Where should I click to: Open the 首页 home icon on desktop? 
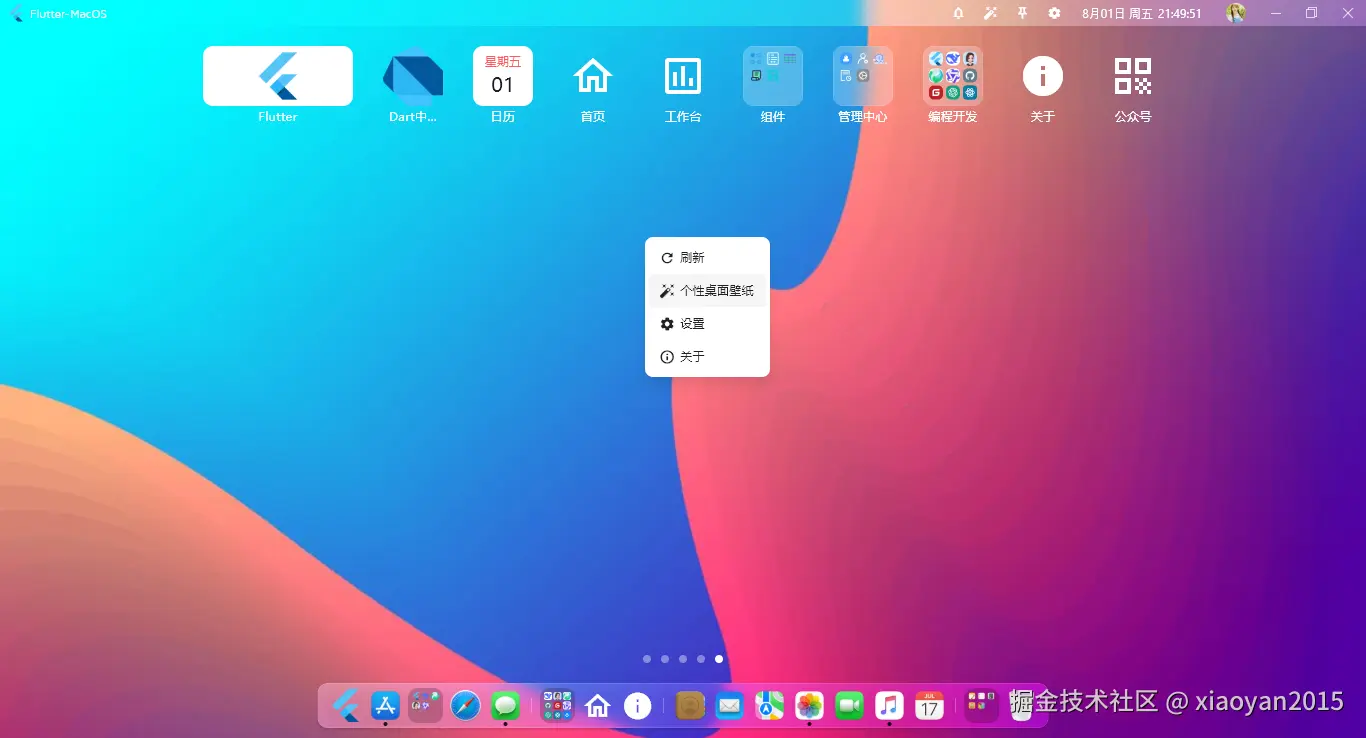593,75
